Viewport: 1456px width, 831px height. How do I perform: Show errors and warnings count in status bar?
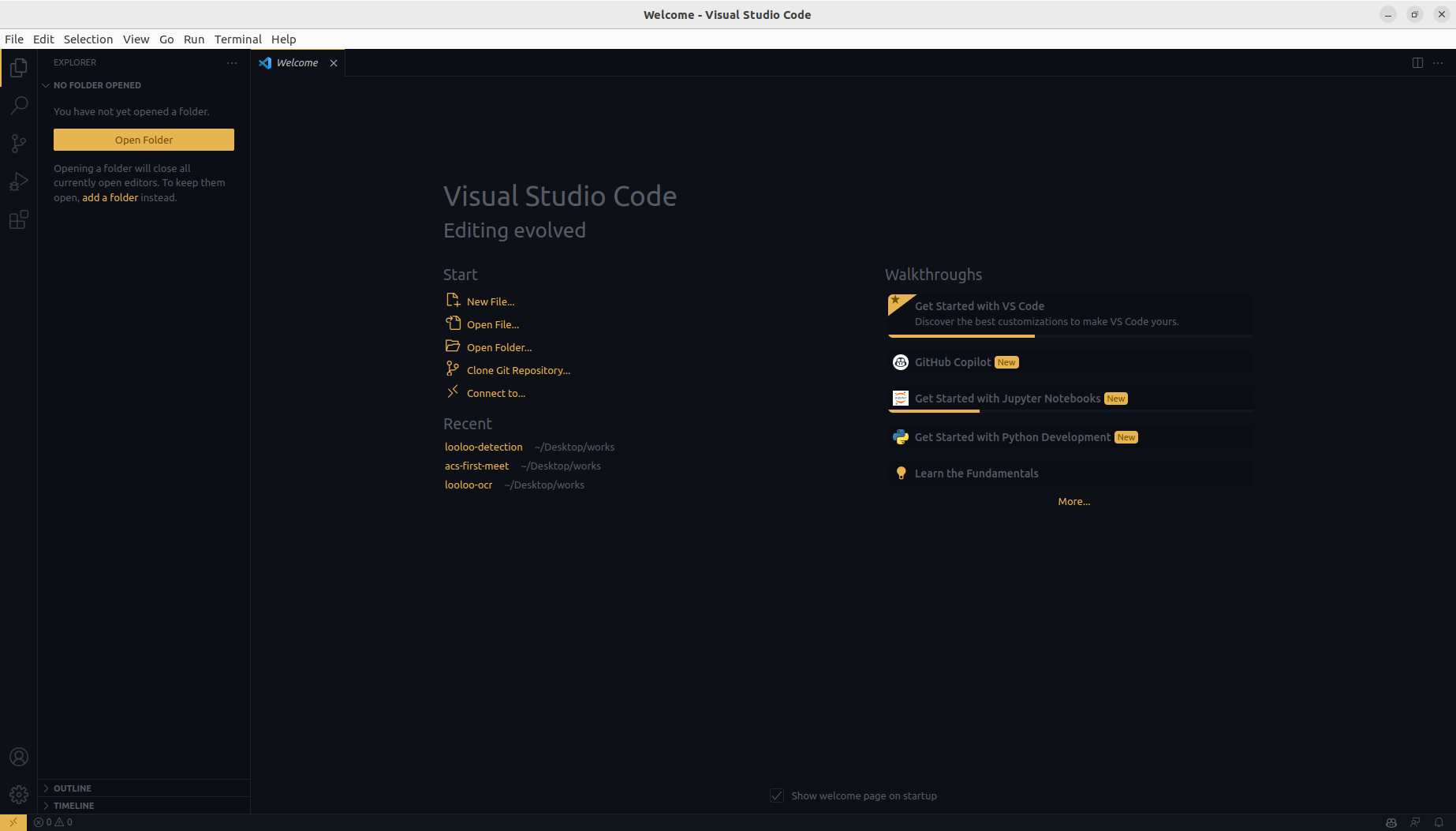point(53,822)
